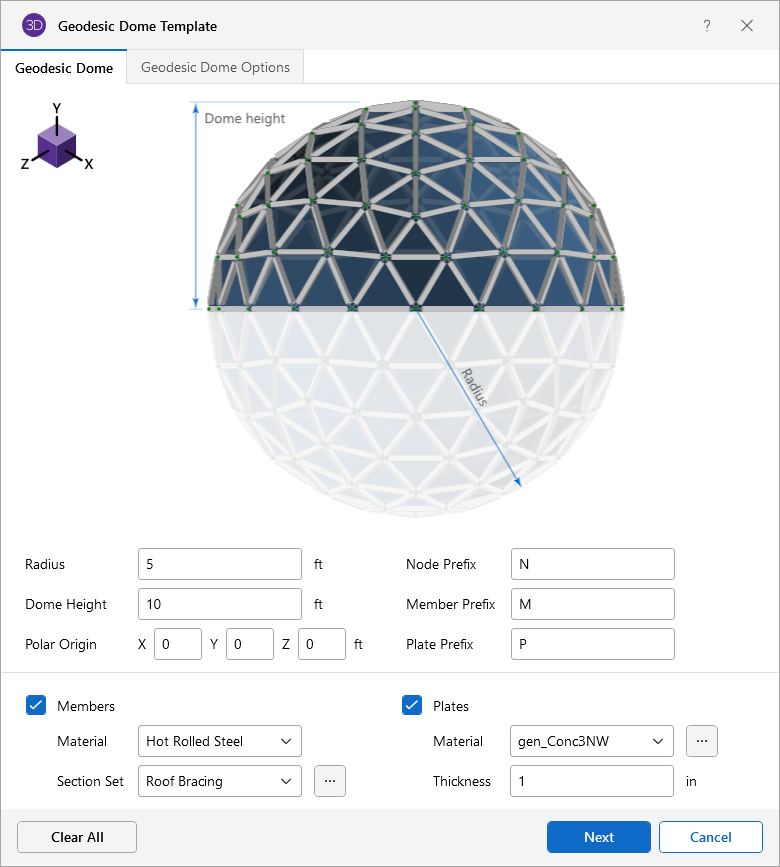The height and width of the screenshot is (867, 780).
Task: Expand the gen_Conc3NW plate material dropdown
Action: 591,741
